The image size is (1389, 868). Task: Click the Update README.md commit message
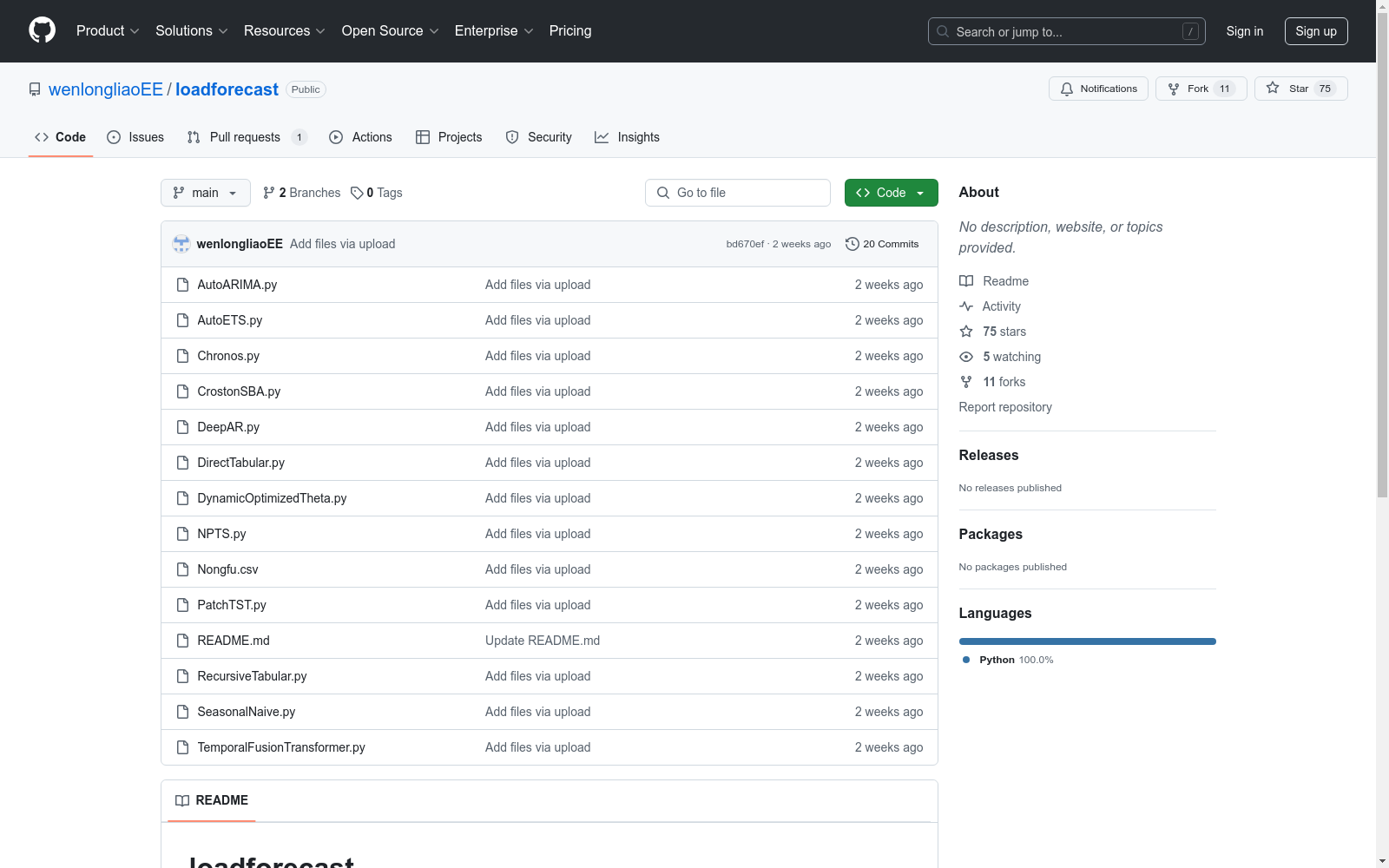[x=543, y=641]
